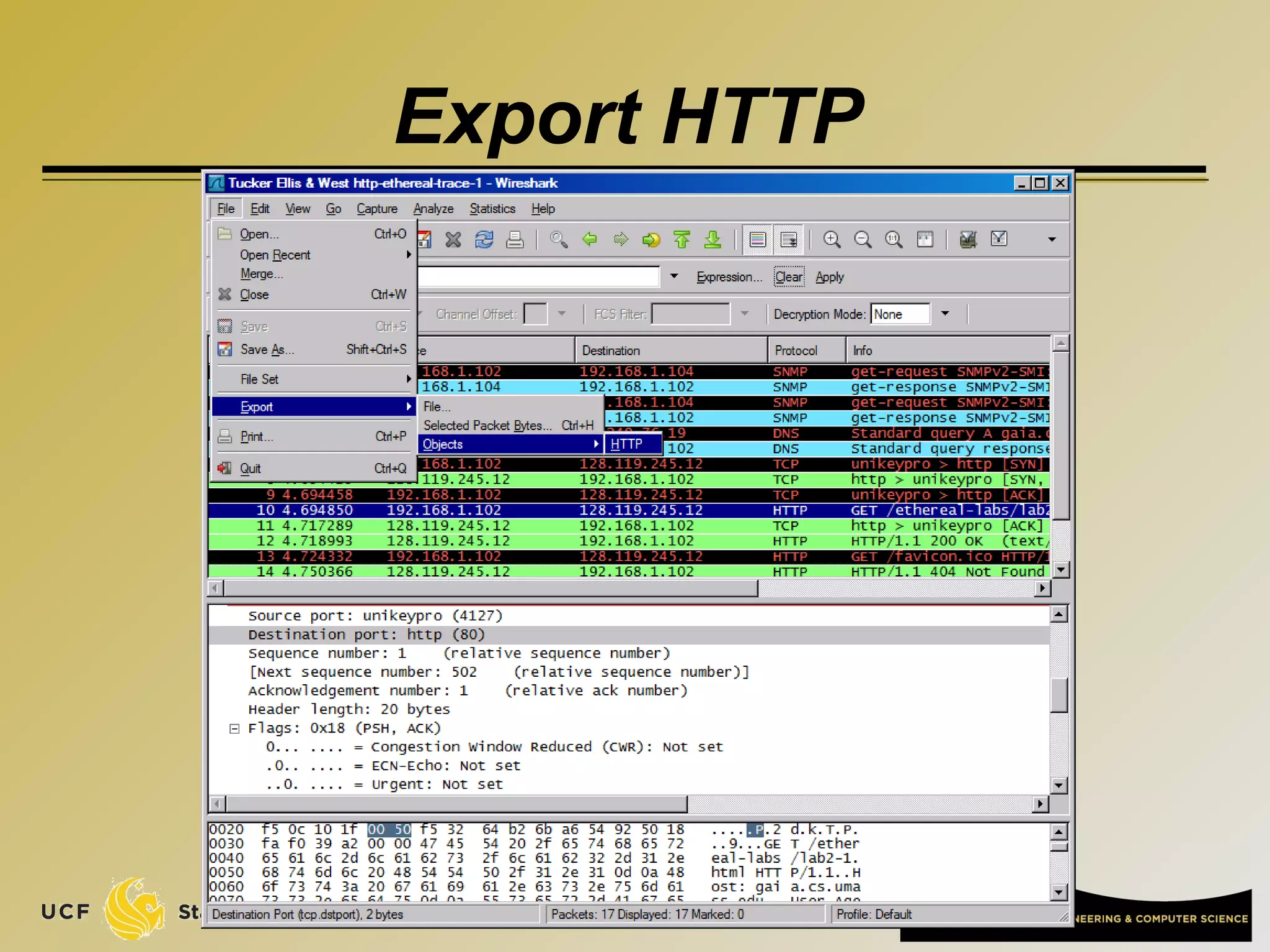Toggle the Colorize packet list icon

pos(758,239)
